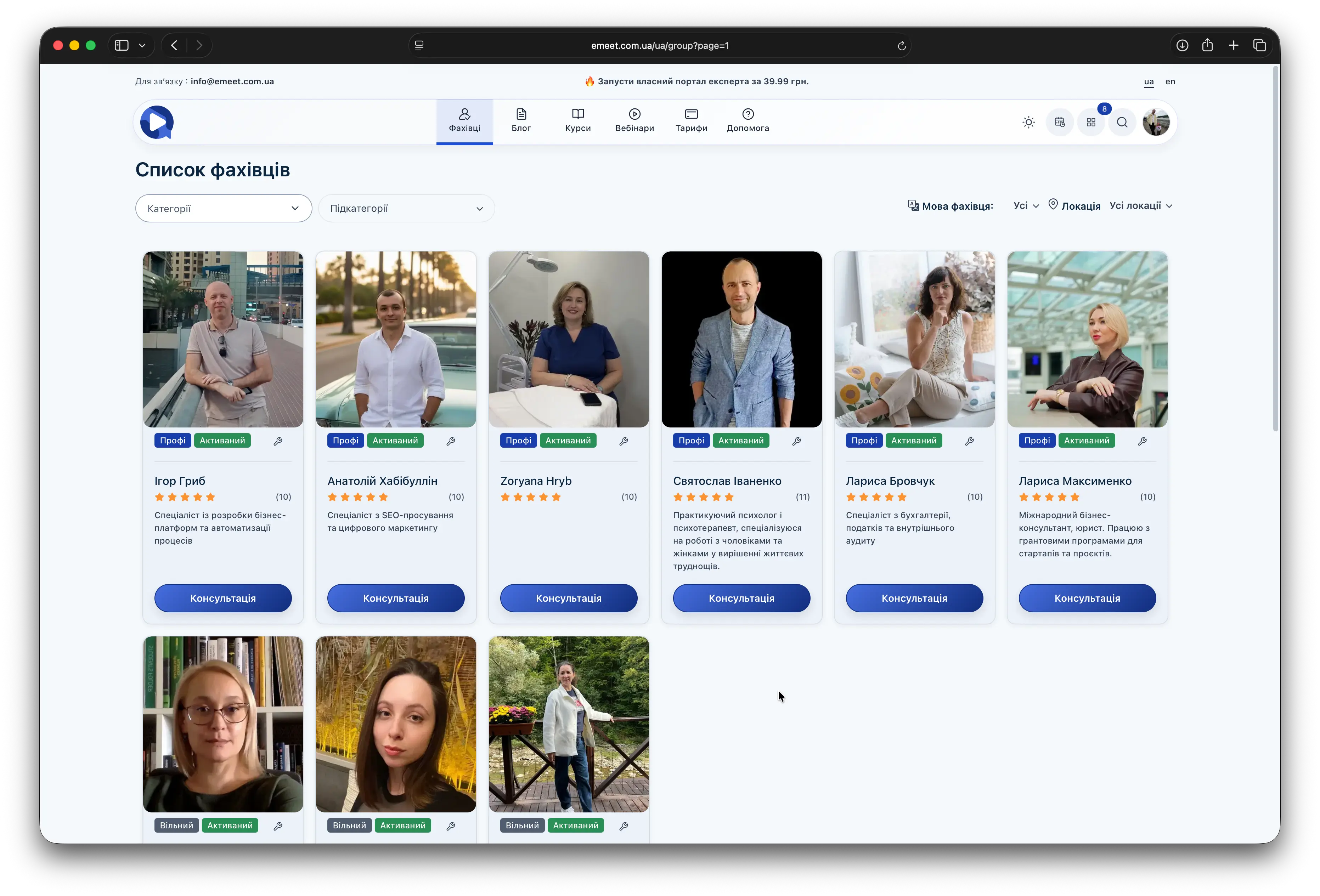The height and width of the screenshot is (896, 1320).
Task: Toggle the light/dark theme sun icon
Action: [1029, 122]
